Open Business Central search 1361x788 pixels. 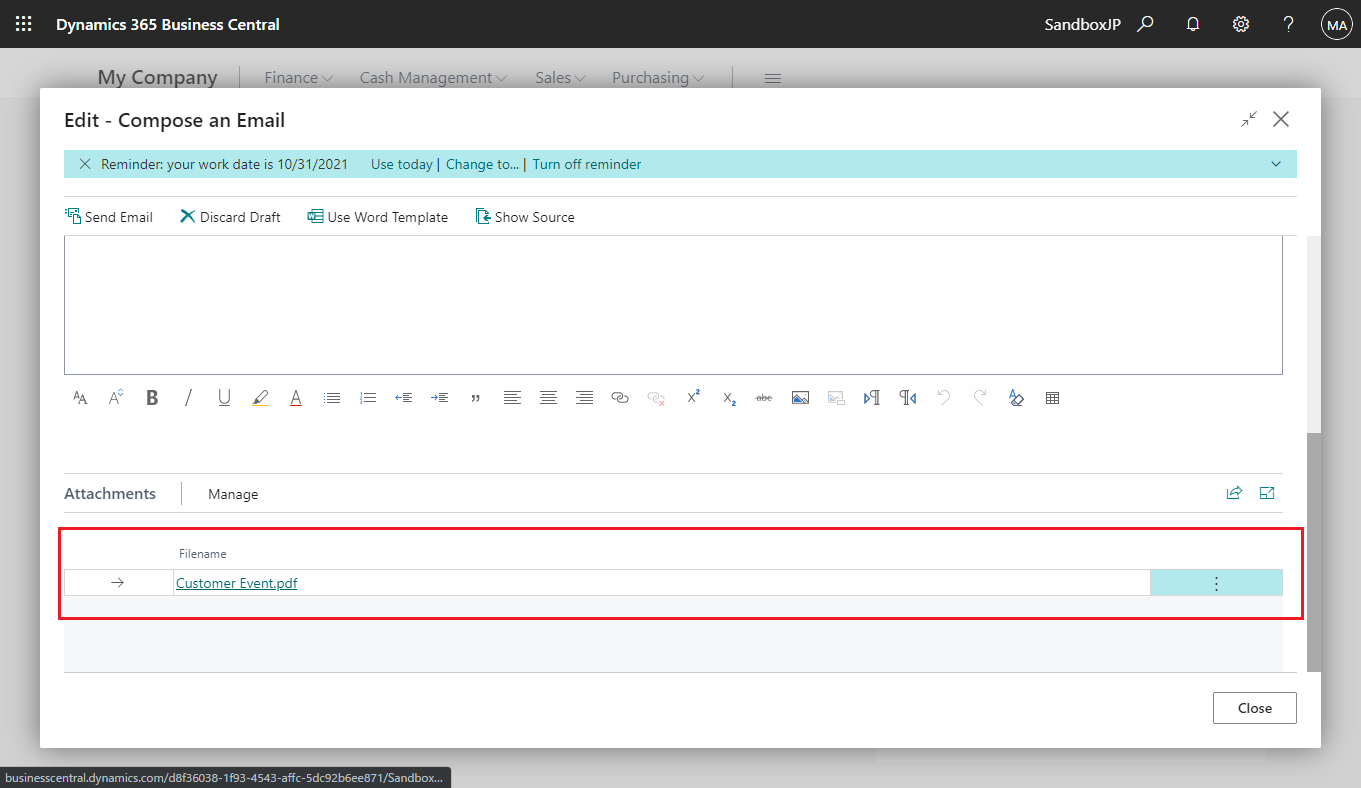(1145, 23)
